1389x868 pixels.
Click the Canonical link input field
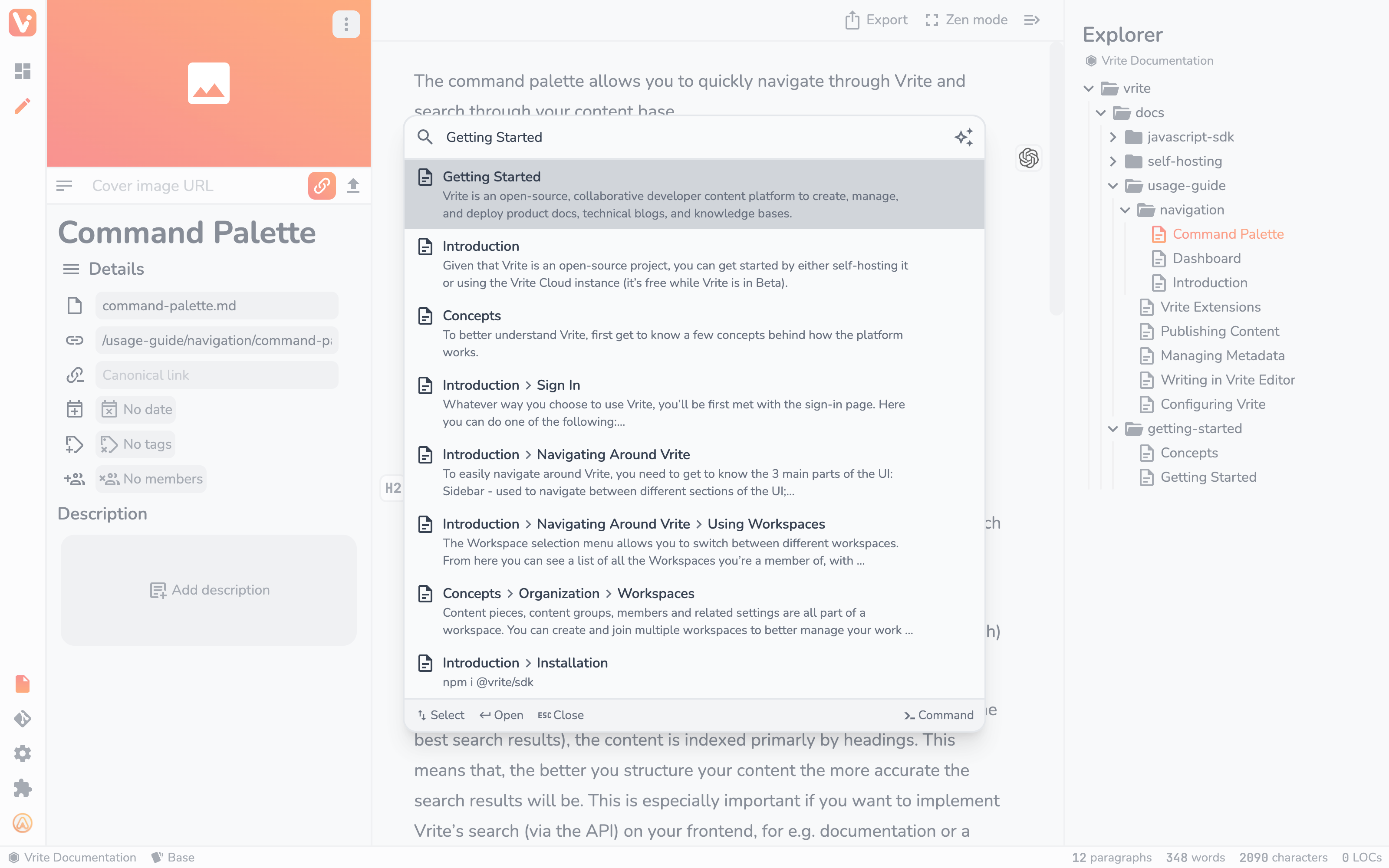(x=217, y=375)
